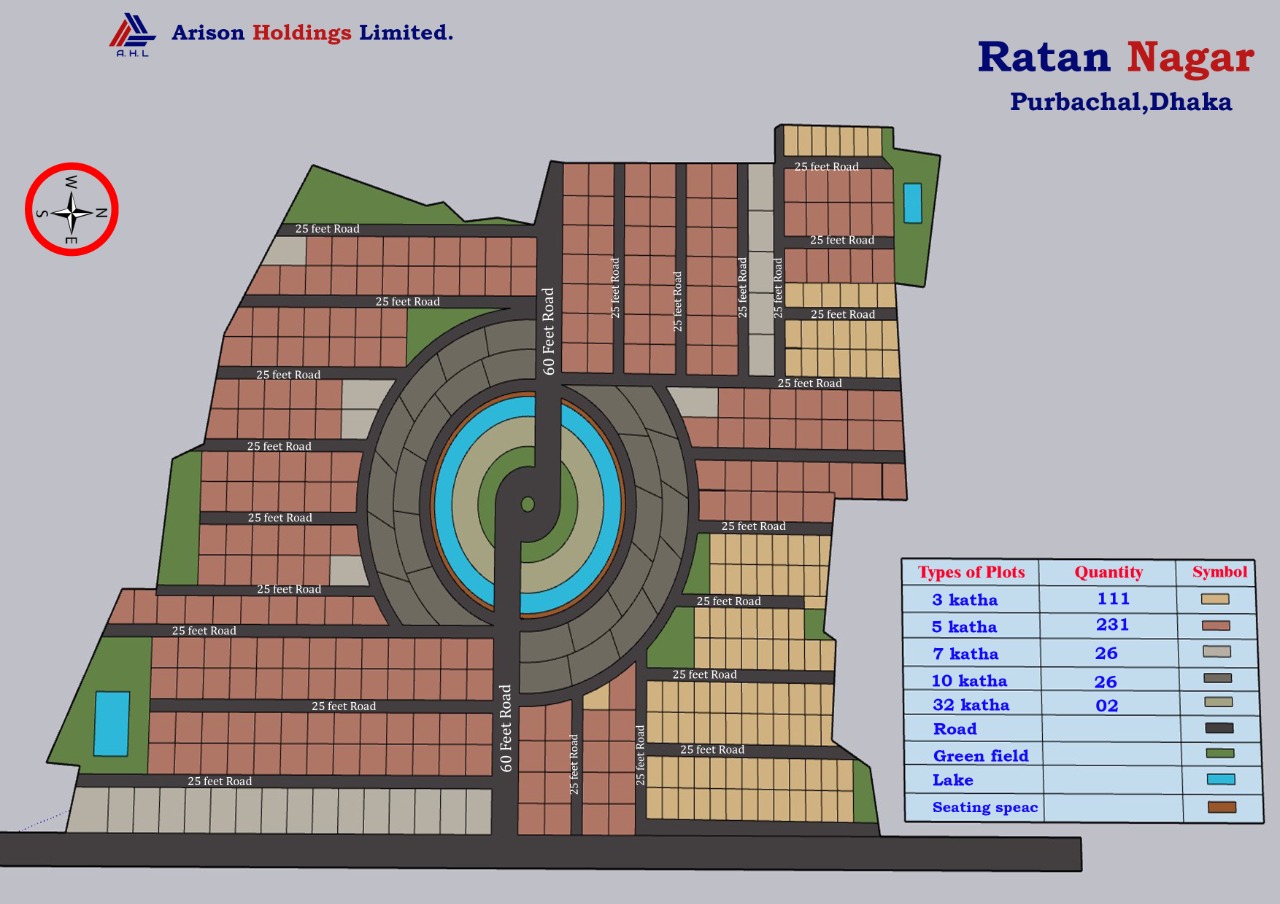Click the blue pond in the lower-left green field
Viewport: 1280px width, 904px height.
(x=112, y=723)
